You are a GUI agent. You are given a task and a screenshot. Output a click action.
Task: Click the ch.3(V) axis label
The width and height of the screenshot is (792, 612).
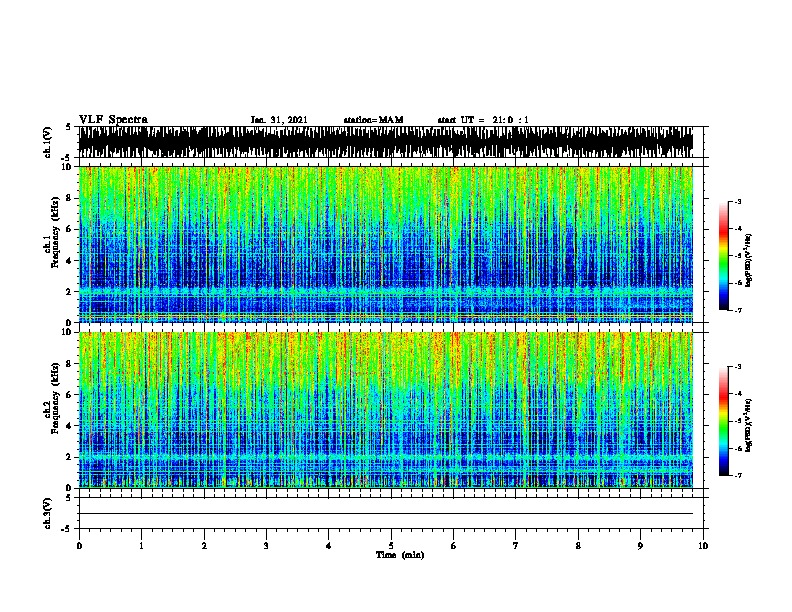pyautogui.click(x=47, y=513)
